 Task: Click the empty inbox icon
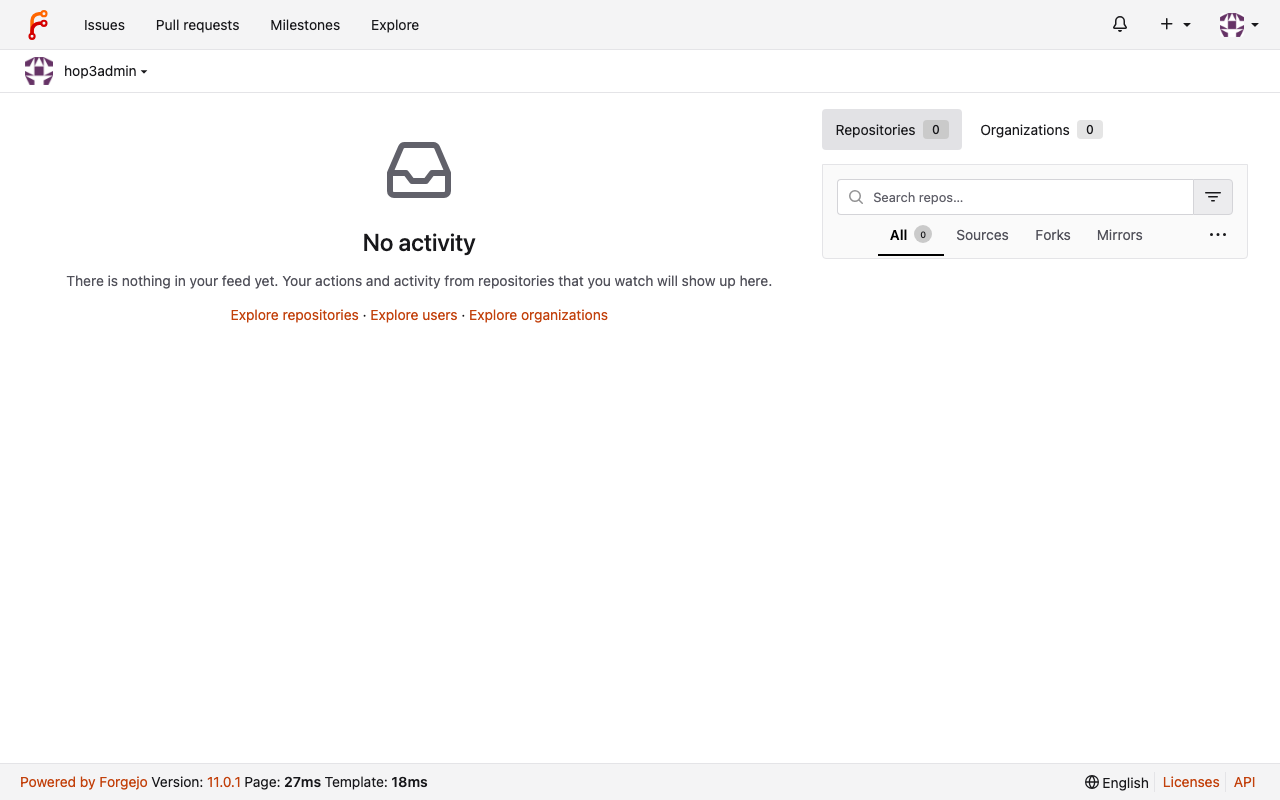tap(419, 170)
